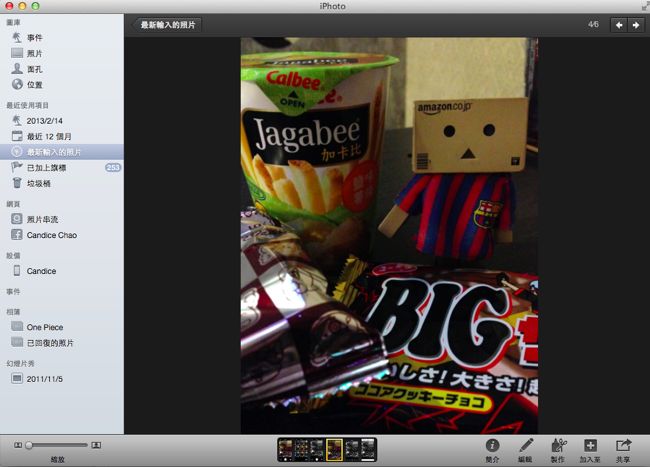Click the 4/6 photo counter
650x467 pixels.
[593, 24]
